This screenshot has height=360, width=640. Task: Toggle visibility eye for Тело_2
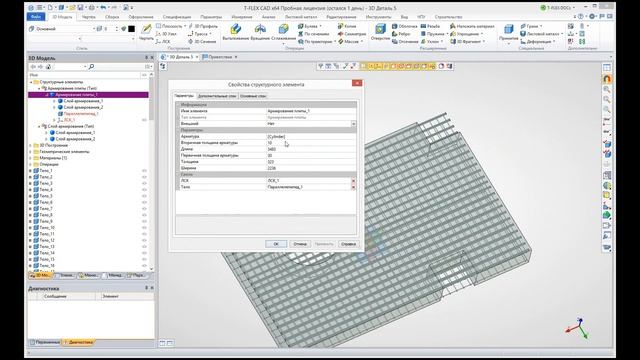[144, 177]
